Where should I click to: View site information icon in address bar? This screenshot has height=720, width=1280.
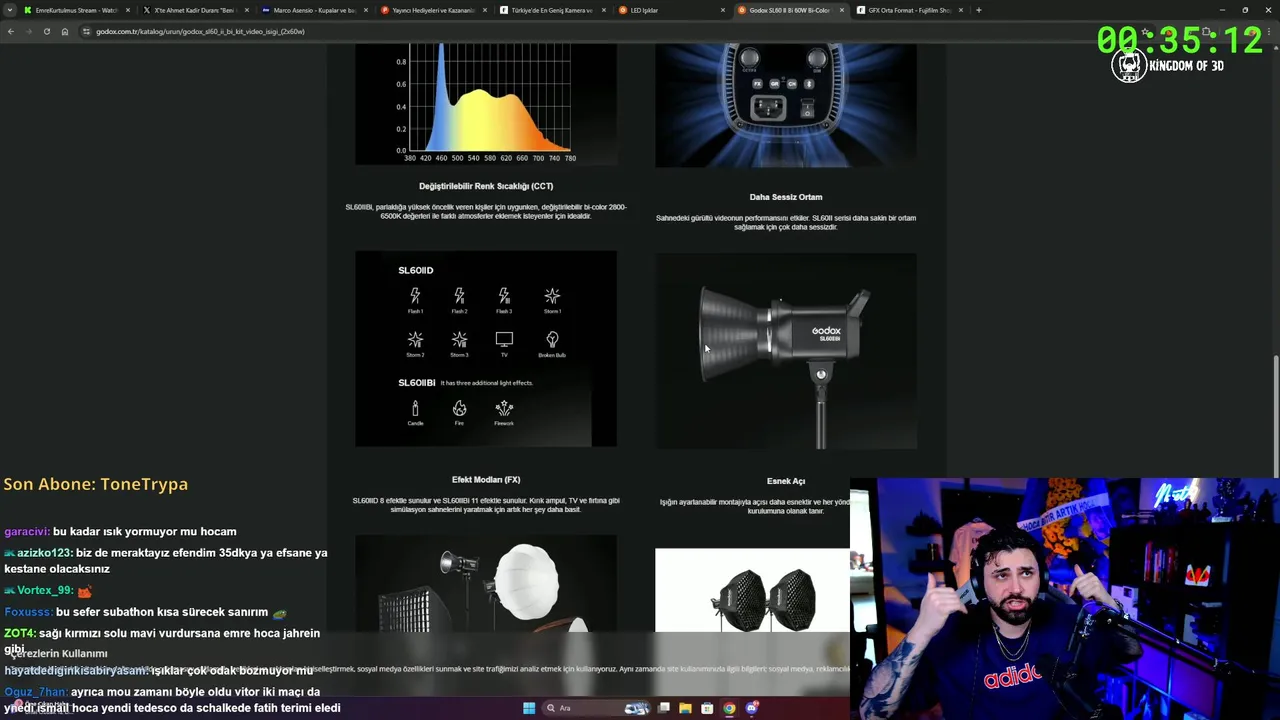(87, 31)
